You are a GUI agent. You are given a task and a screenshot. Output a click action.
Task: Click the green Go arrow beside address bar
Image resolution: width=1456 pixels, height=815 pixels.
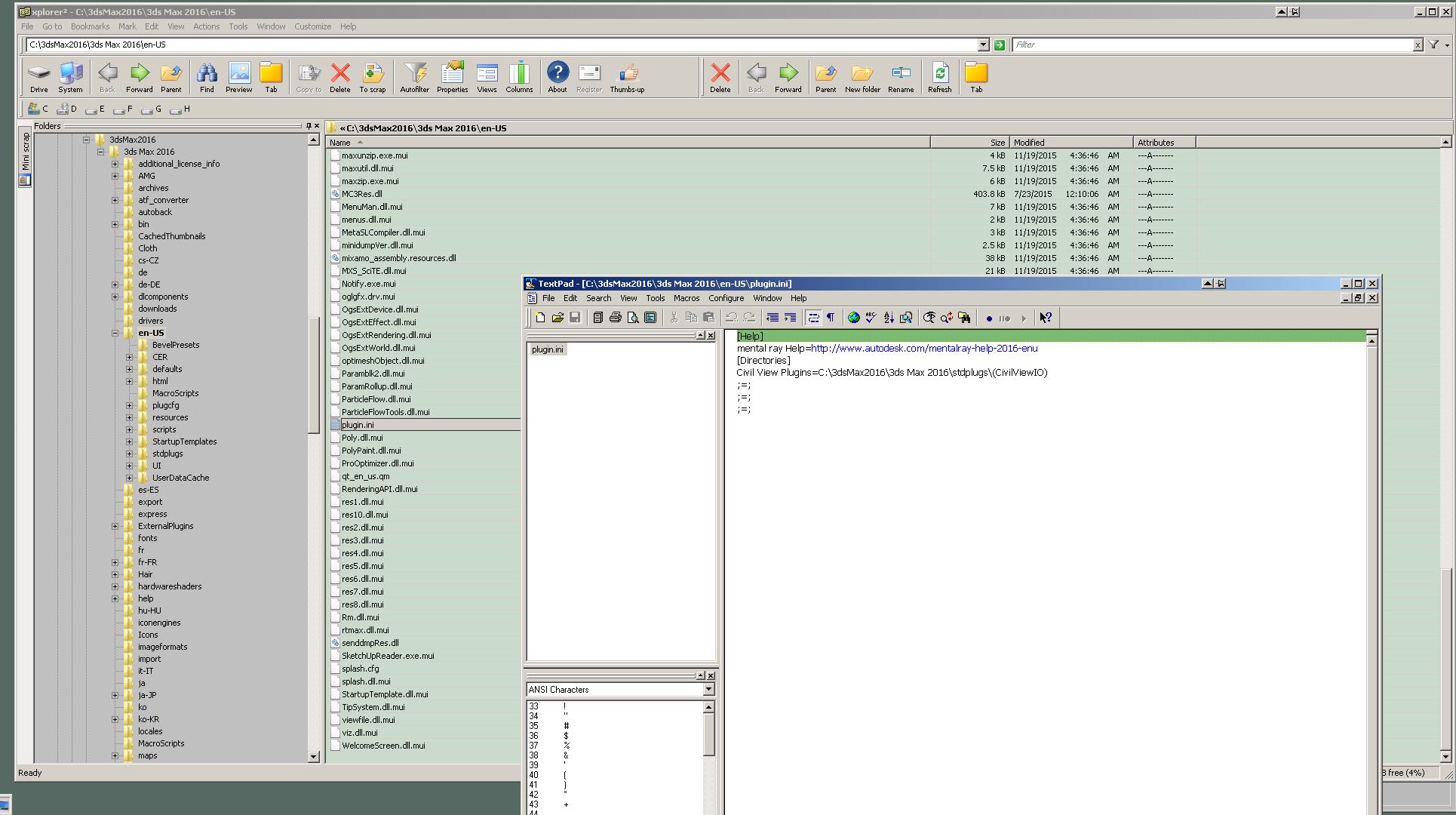[x=1000, y=45]
